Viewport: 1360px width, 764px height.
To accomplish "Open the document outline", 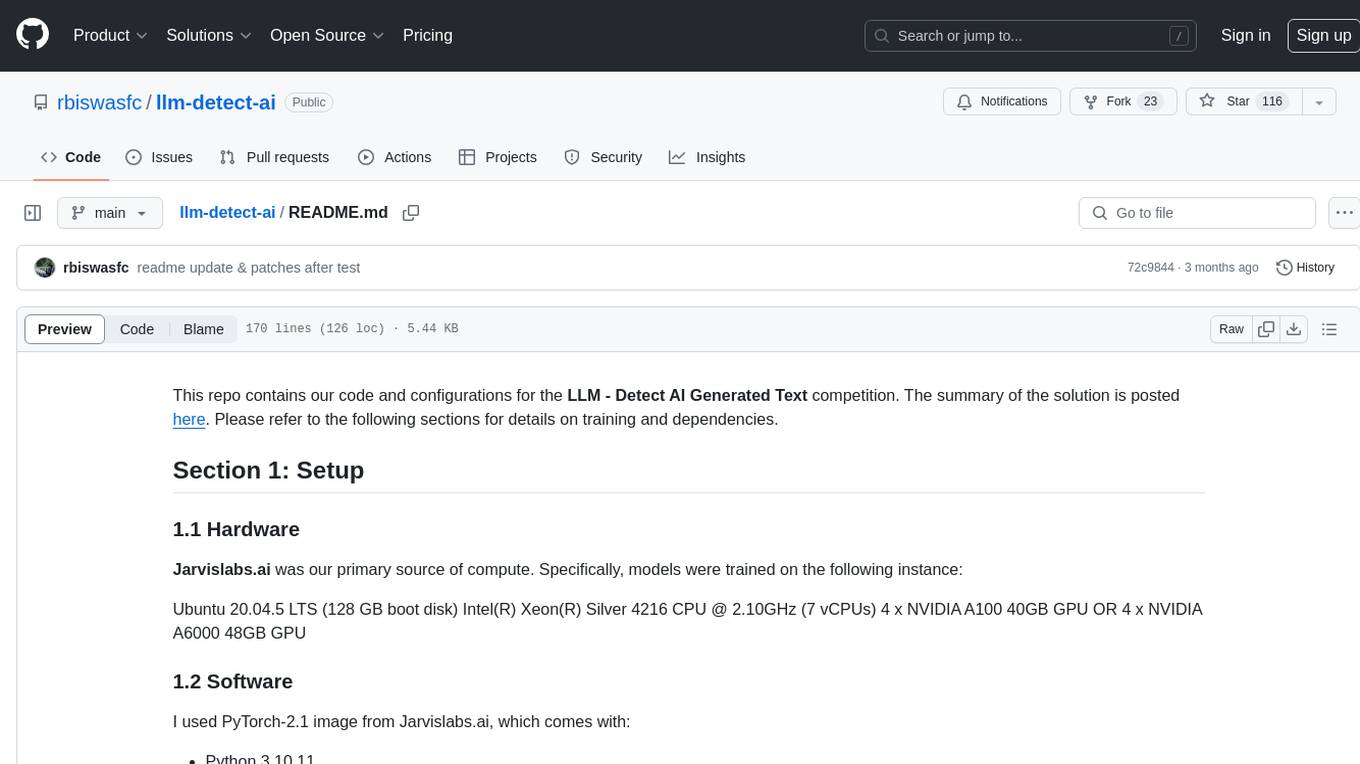I will coord(1329,329).
